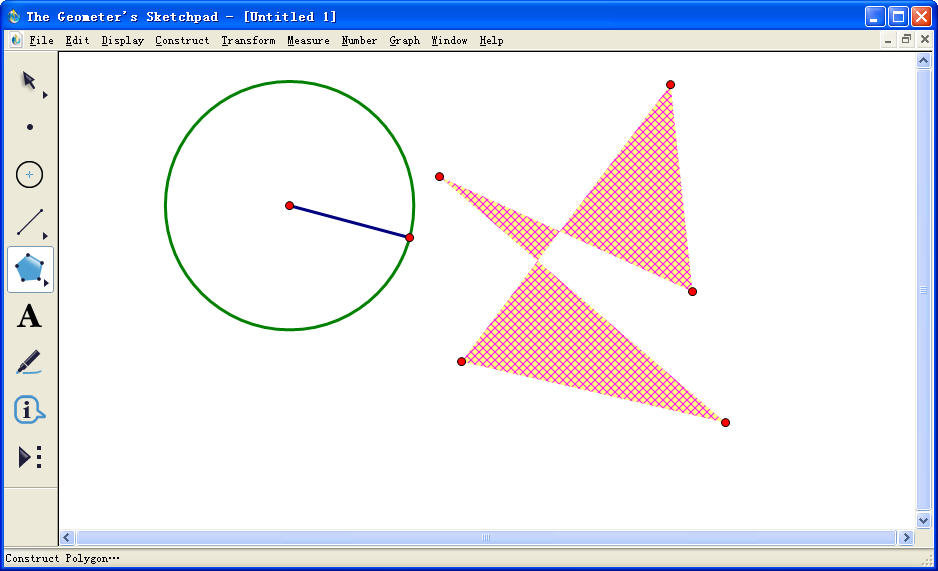
Task: Select the point on the circle's circumference
Action: pos(409,237)
